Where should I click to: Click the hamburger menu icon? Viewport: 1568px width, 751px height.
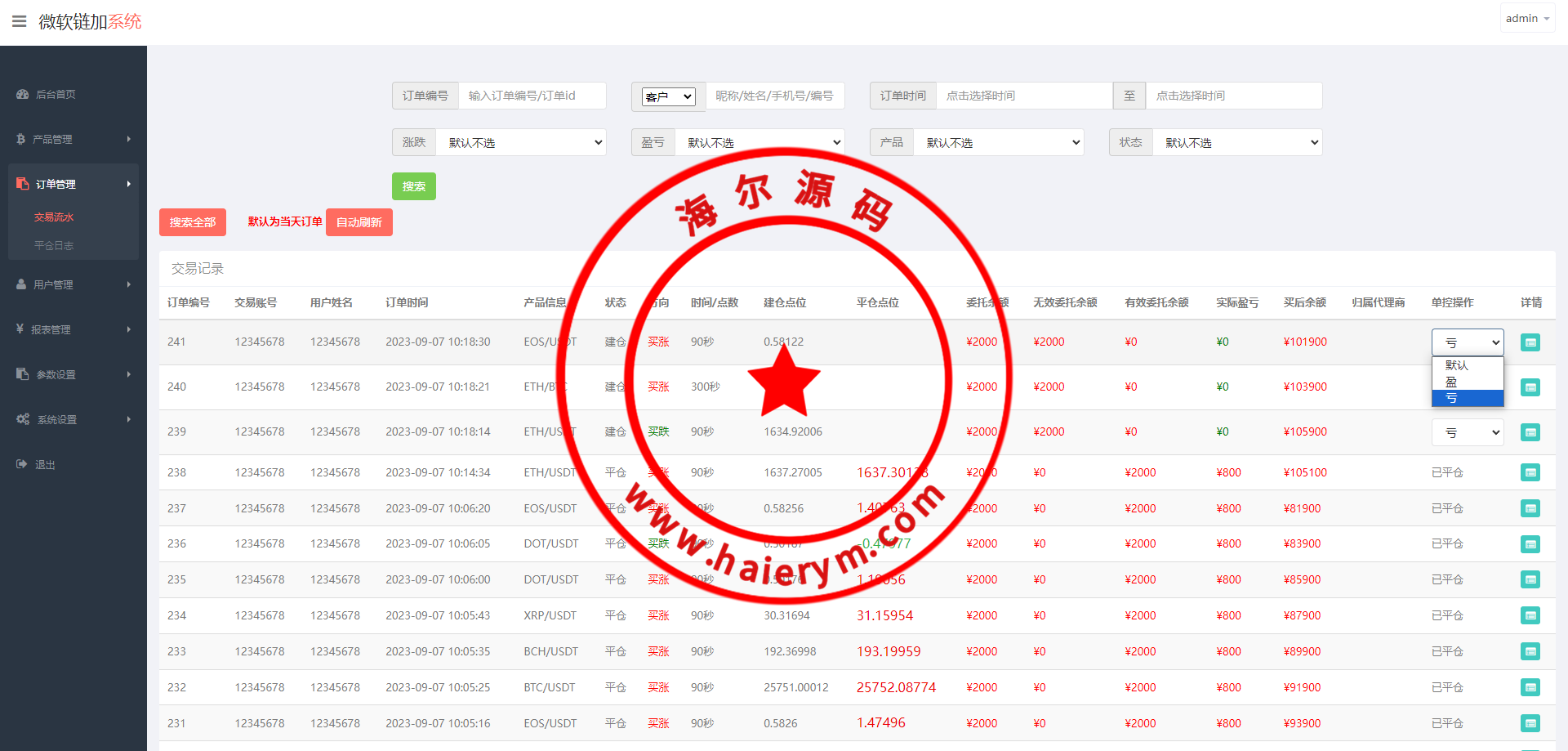[x=19, y=21]
